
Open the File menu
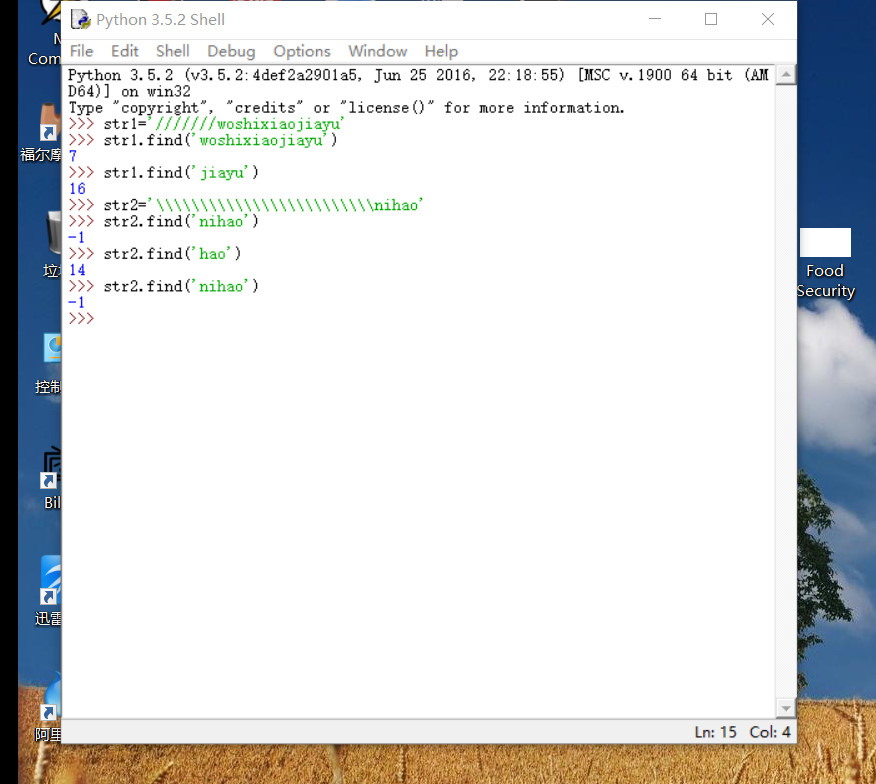[x=81, y=51]
